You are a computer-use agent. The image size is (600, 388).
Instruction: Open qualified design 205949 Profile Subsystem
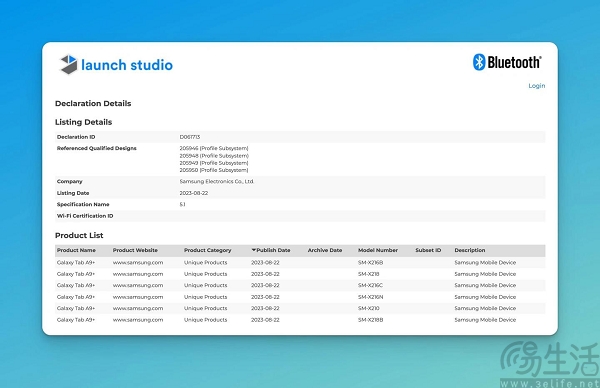tap(214, 163)
